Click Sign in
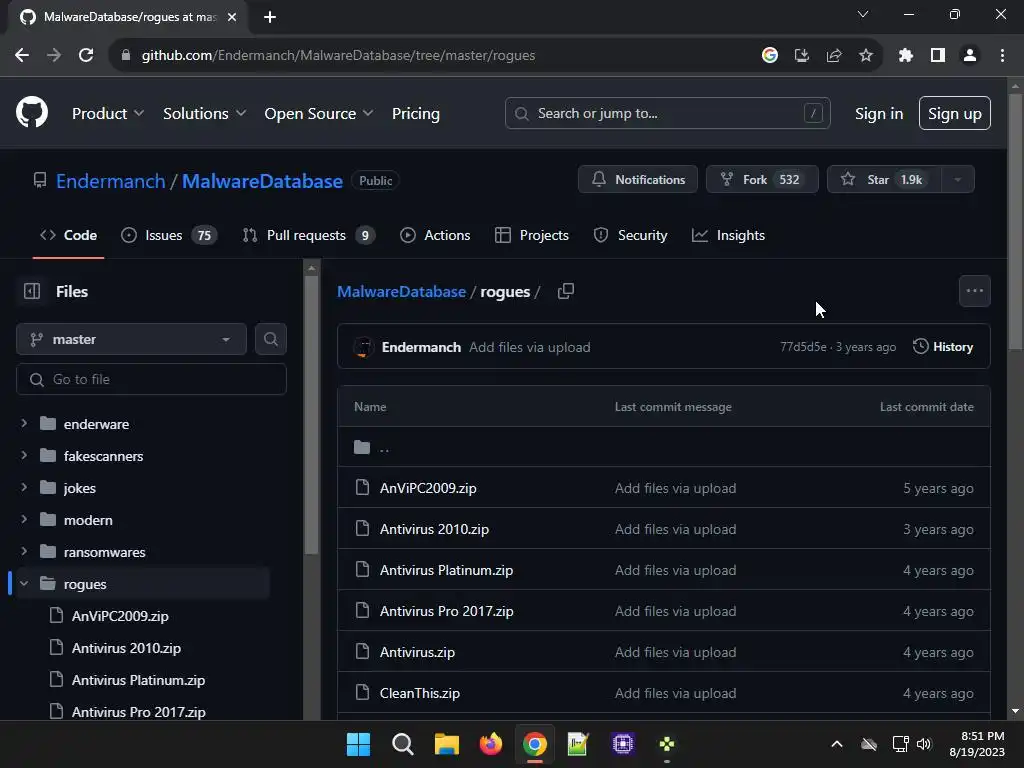 click(x=879, y=114)
